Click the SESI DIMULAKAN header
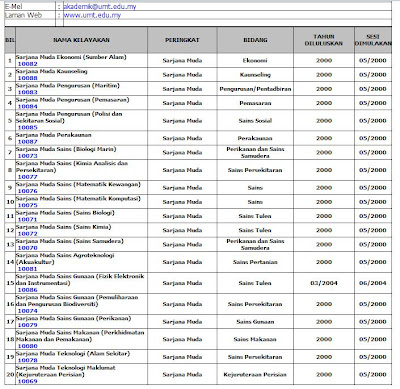 click(x=373, y=40)
